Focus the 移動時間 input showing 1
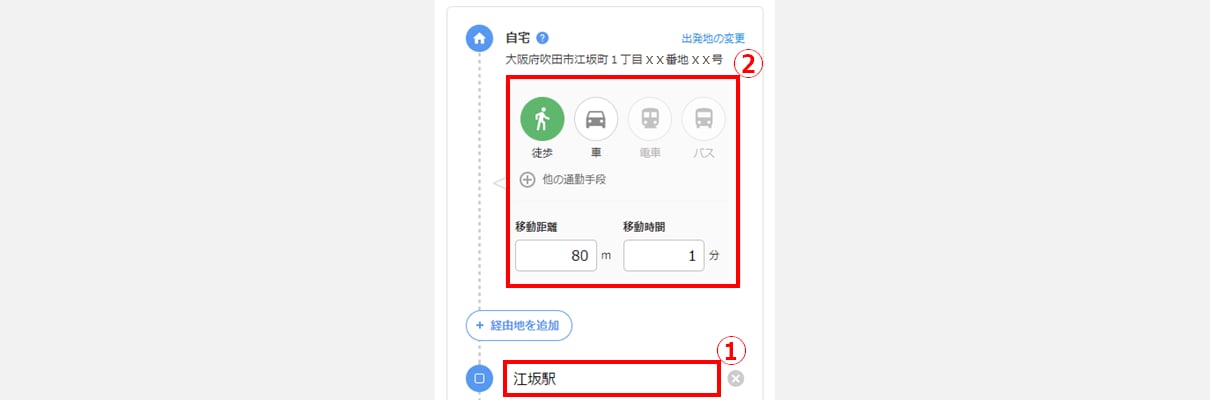1210x400 pixels. point(664,255)
